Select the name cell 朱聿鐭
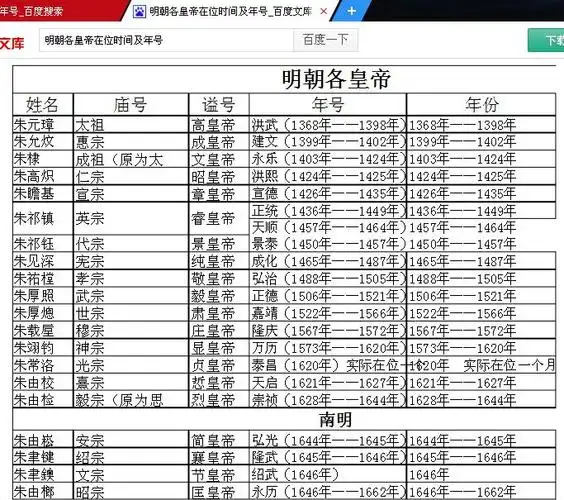 coord(43,474)
